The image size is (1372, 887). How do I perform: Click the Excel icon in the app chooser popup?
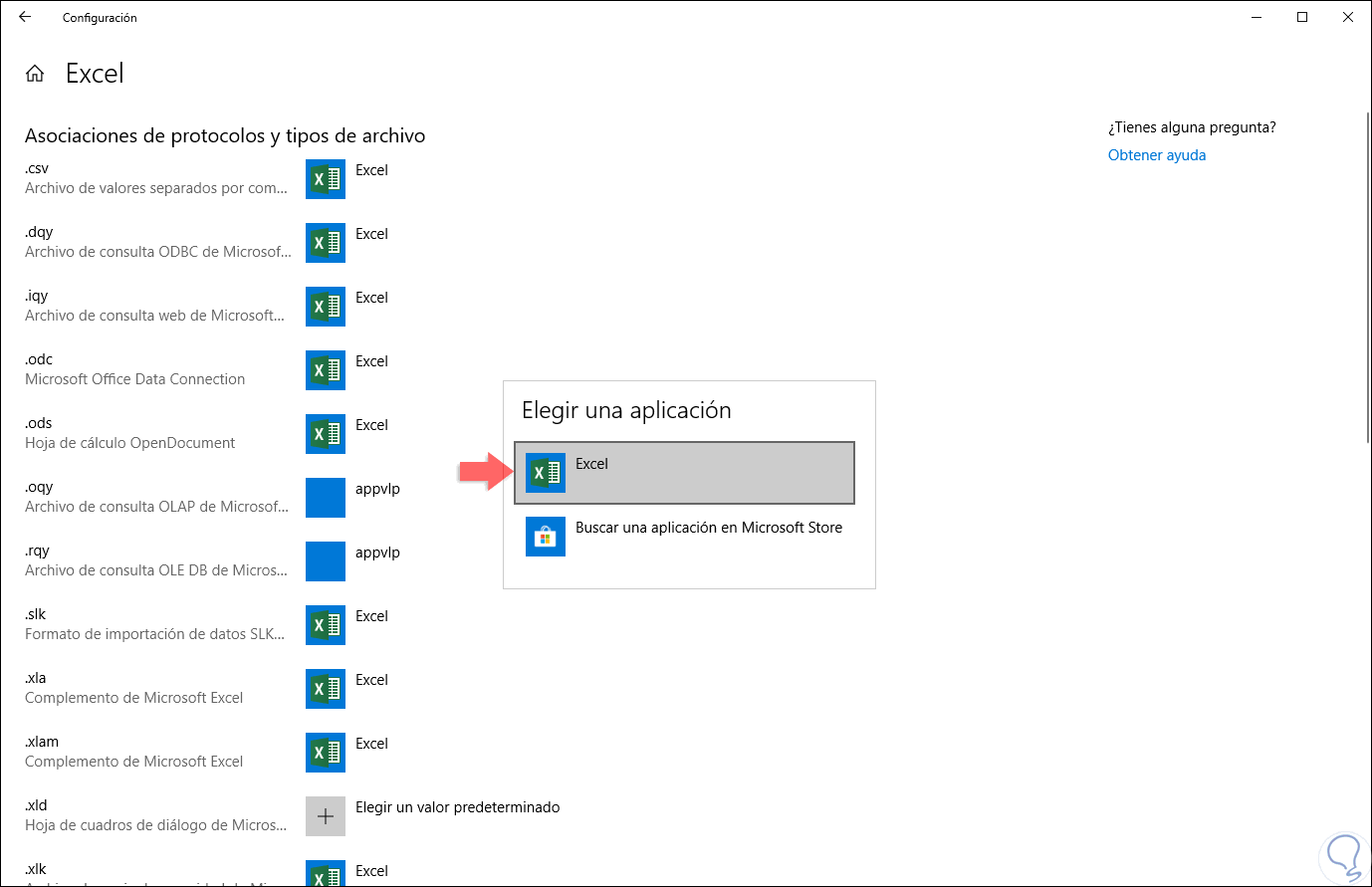point(546,473)
